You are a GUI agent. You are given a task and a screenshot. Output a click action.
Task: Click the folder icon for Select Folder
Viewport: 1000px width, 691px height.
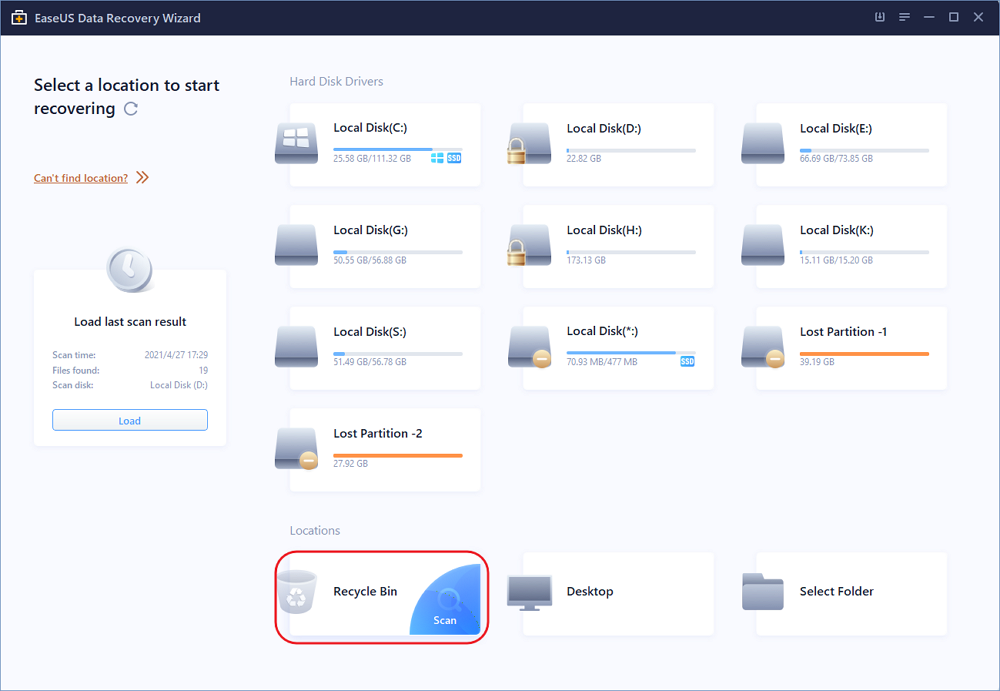click(763, 592)
